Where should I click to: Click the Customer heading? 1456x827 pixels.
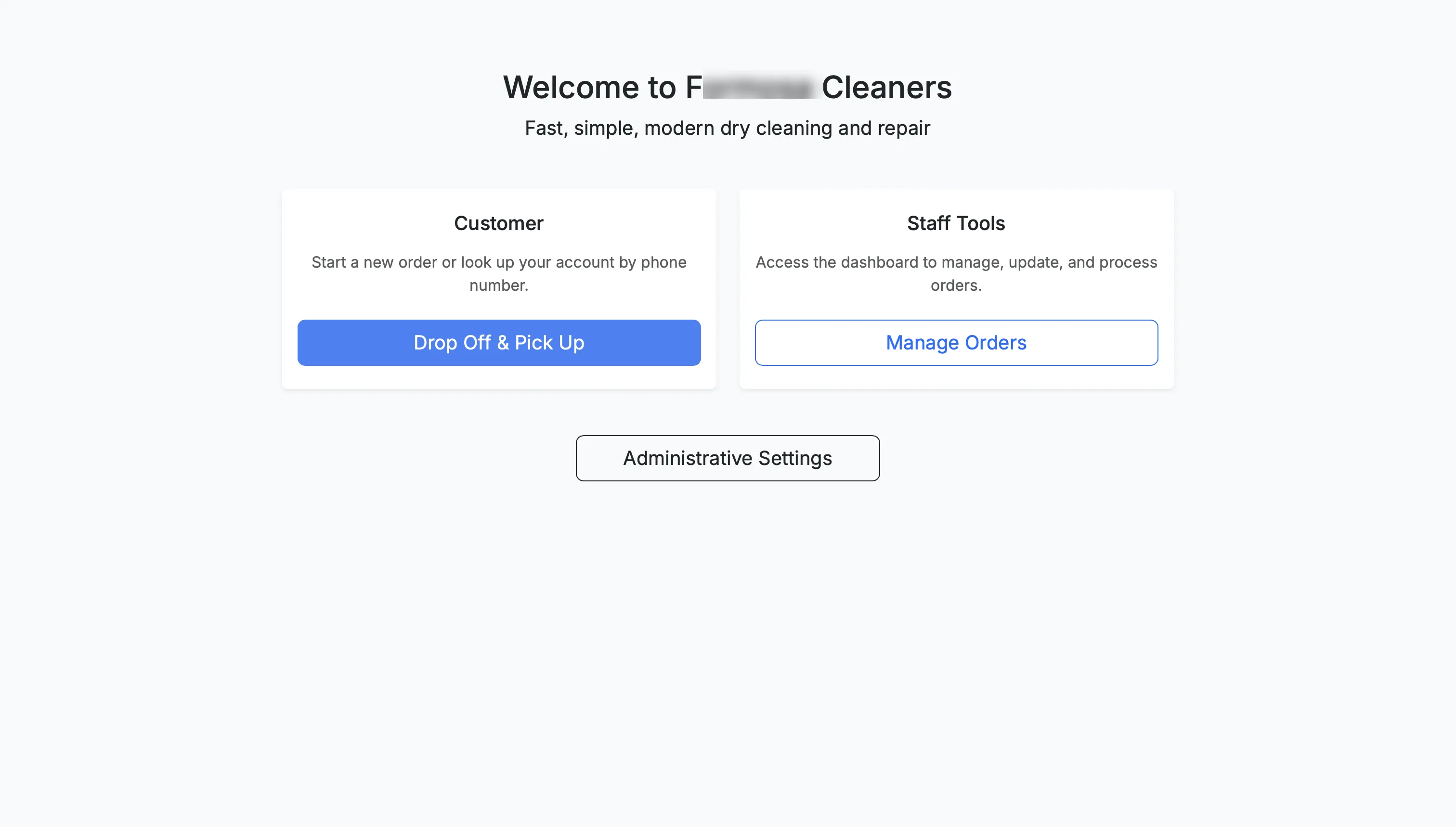[498, 223]
